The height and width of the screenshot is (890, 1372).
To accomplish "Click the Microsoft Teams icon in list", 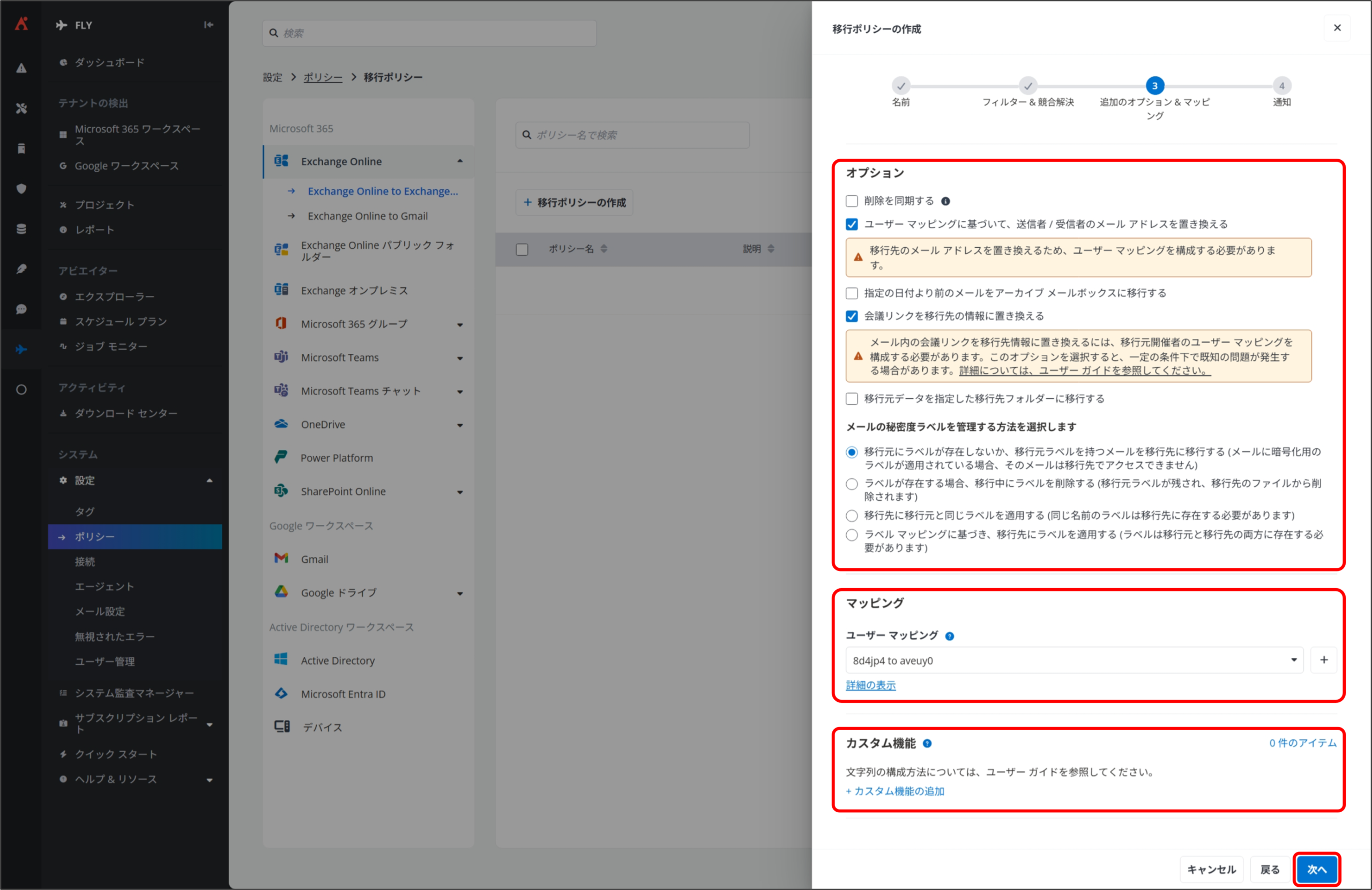I will 281,358.
